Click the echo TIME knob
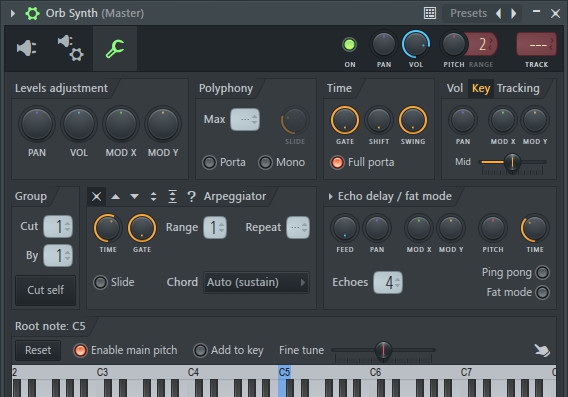This screenshot has height=397, width=568. point(535,228)
